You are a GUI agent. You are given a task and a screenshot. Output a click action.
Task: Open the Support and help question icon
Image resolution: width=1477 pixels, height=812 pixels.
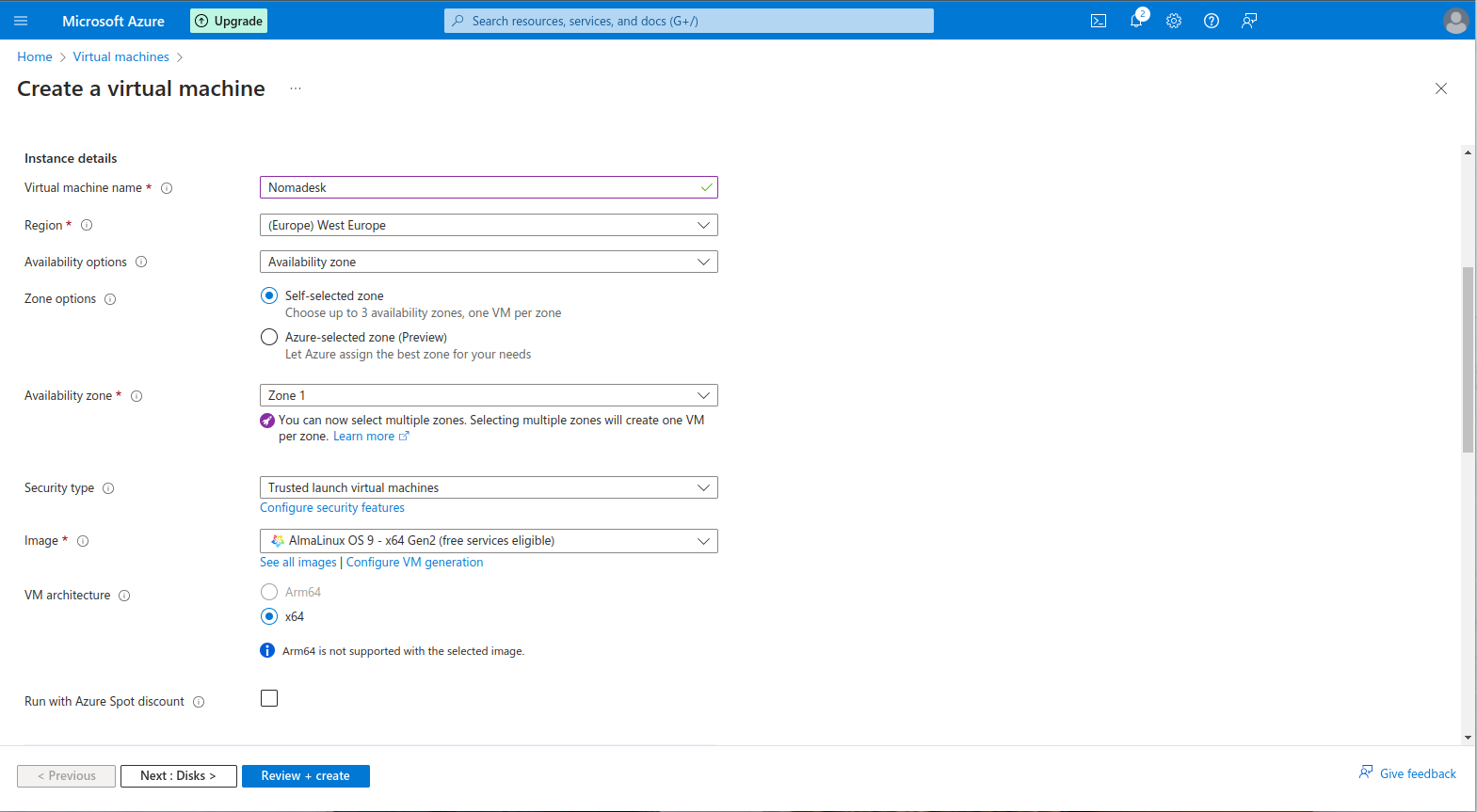pyautogui.click(x=1212, y=21)
